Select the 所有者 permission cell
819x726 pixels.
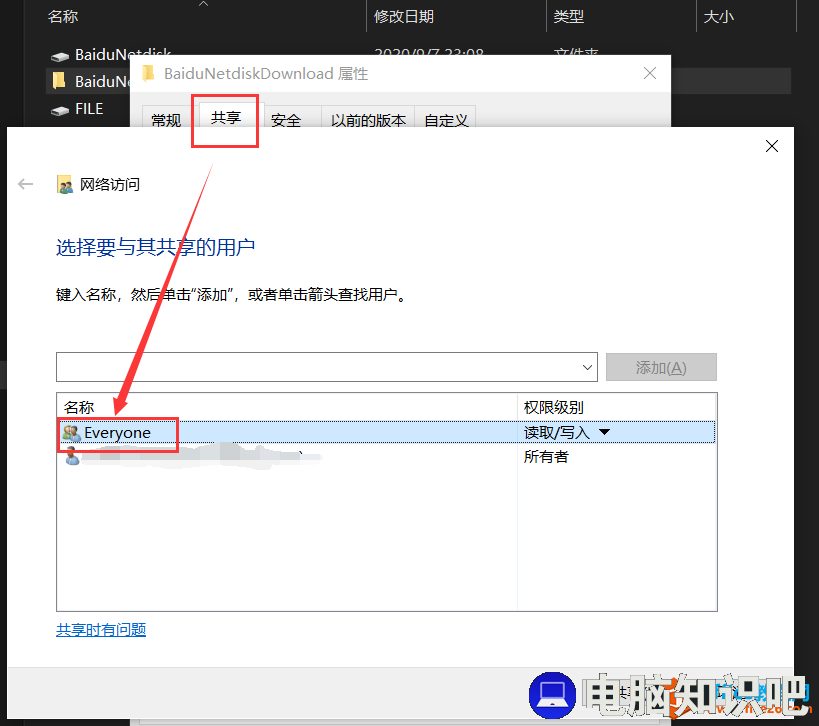click(x=546, y=456)
